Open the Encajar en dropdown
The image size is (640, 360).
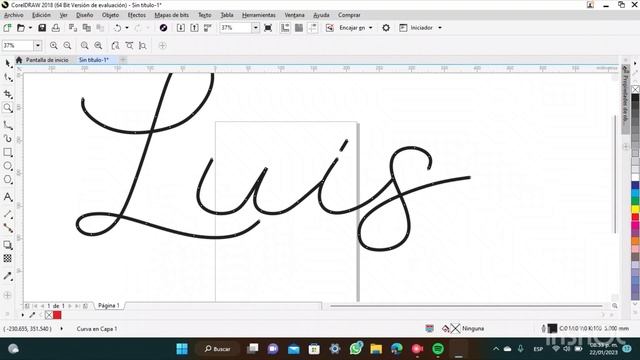[371, 28]
